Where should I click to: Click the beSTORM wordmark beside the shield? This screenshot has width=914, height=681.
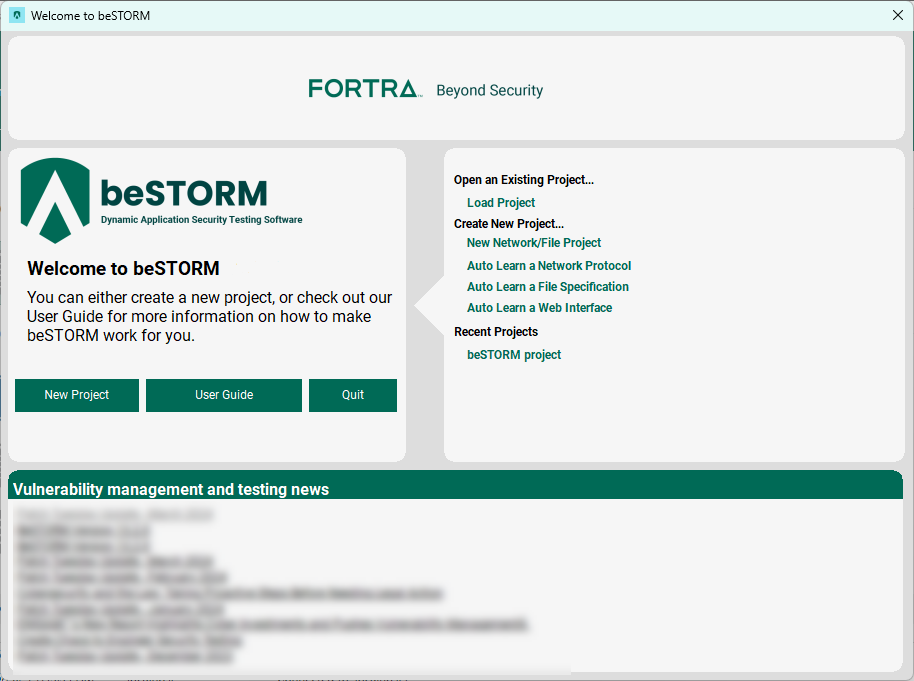pyautogui.click(x=184, y=192)
